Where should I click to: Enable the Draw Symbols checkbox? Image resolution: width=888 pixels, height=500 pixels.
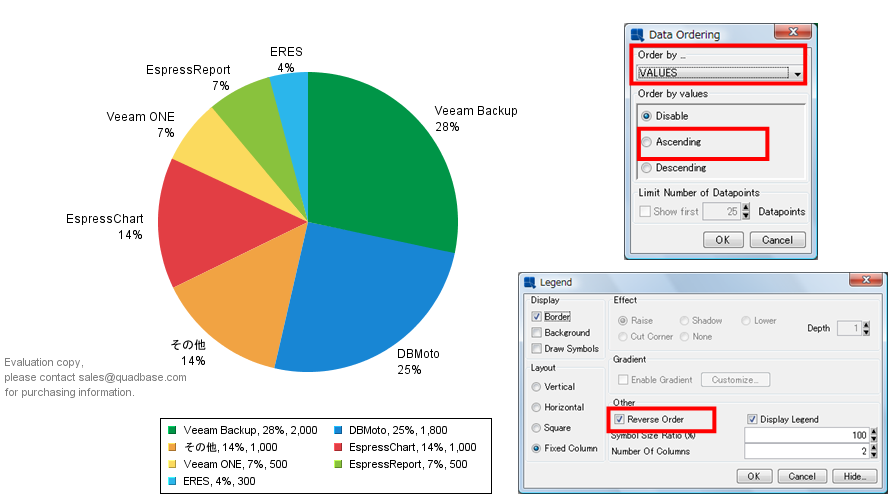tap(536, 349)
